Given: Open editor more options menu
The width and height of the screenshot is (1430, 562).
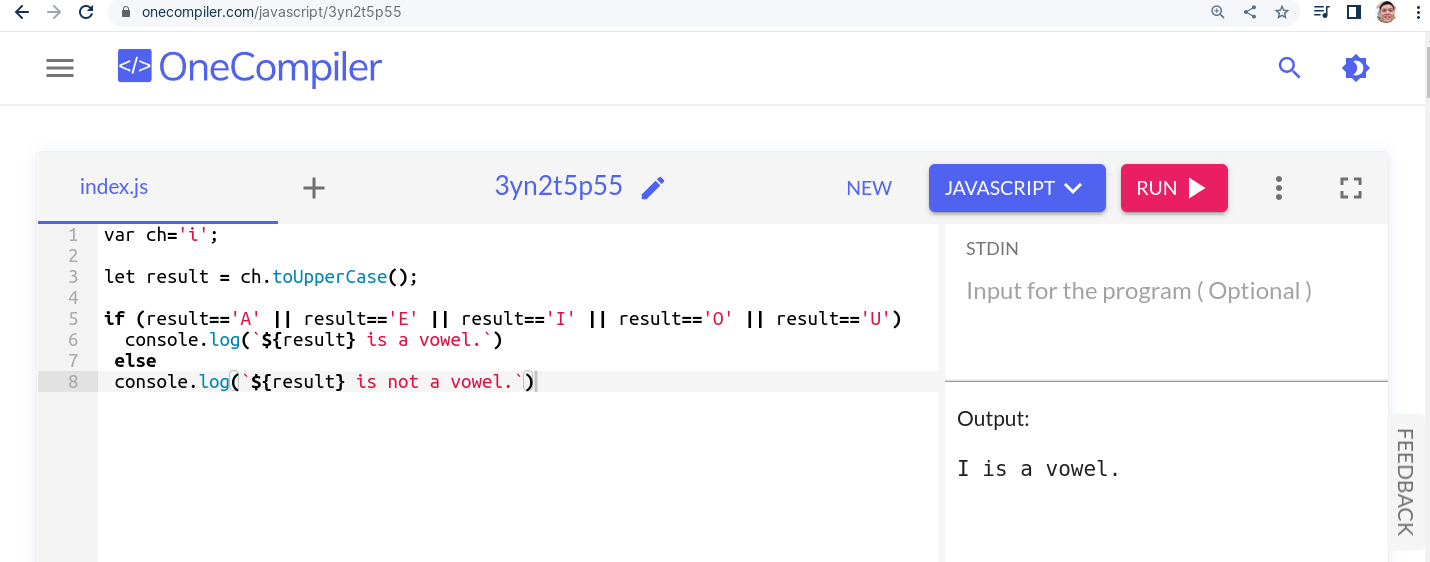Looking at the screenshot, I should tap(1278, 188).
